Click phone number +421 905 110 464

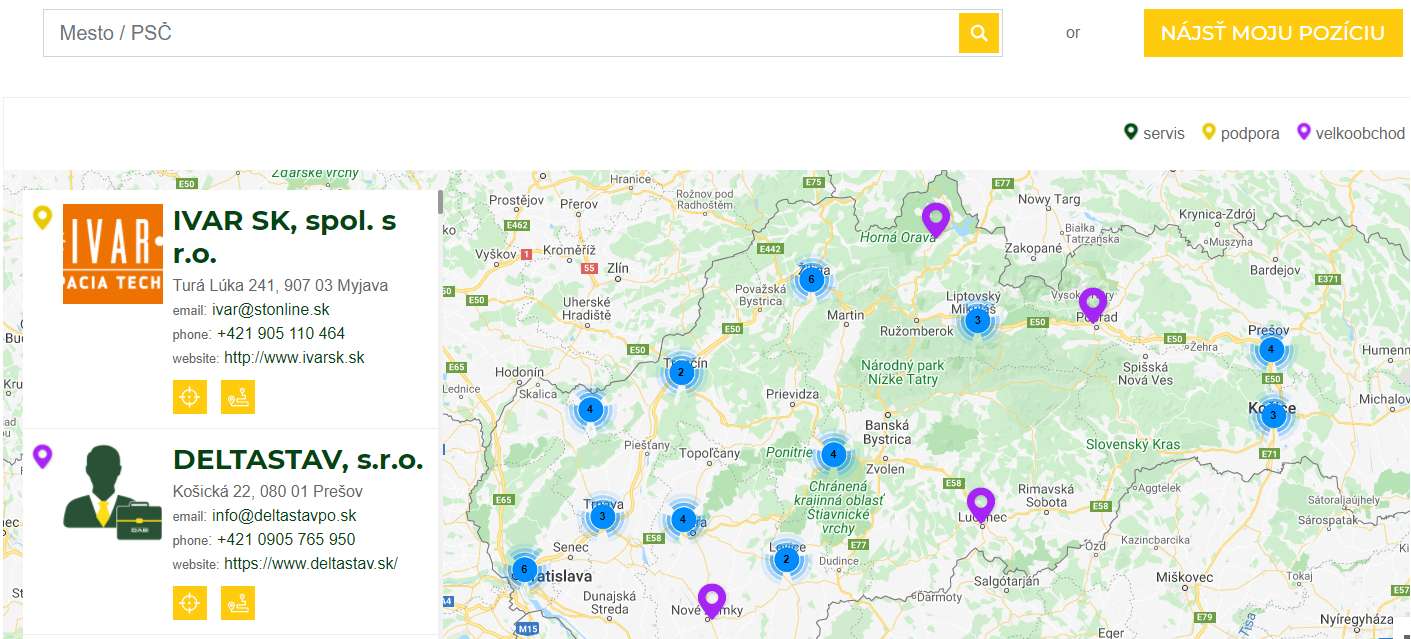[281, 334]
